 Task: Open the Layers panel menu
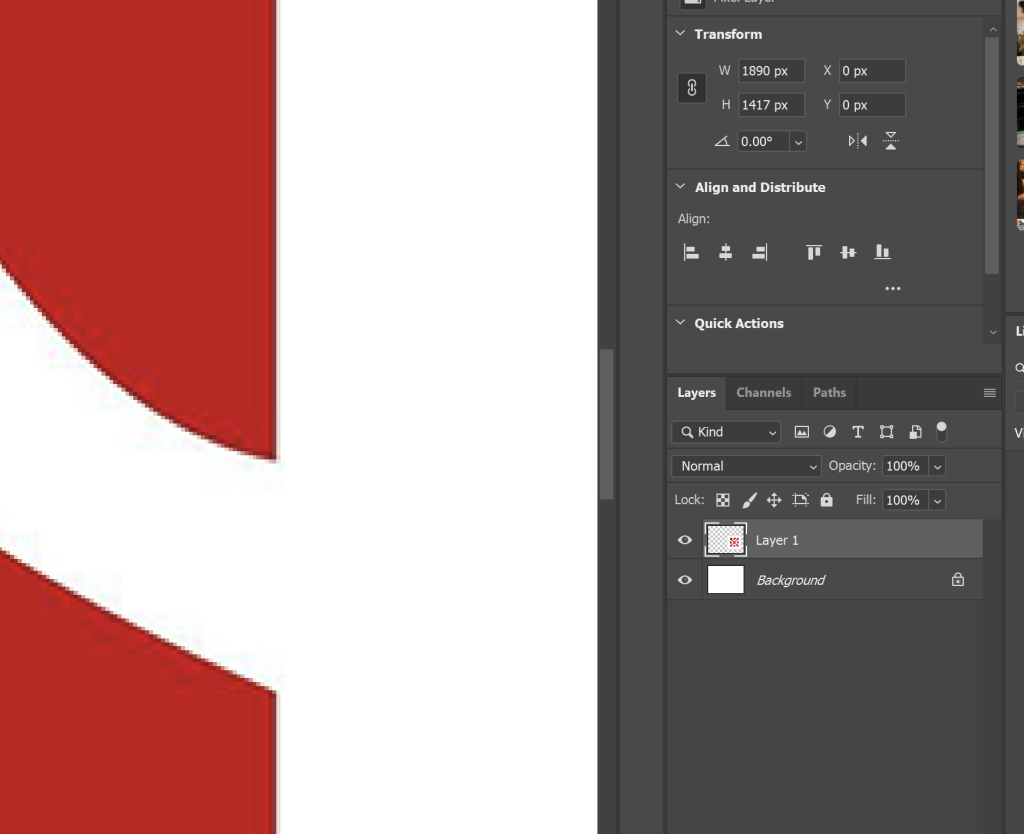click(x=989, y=393)
